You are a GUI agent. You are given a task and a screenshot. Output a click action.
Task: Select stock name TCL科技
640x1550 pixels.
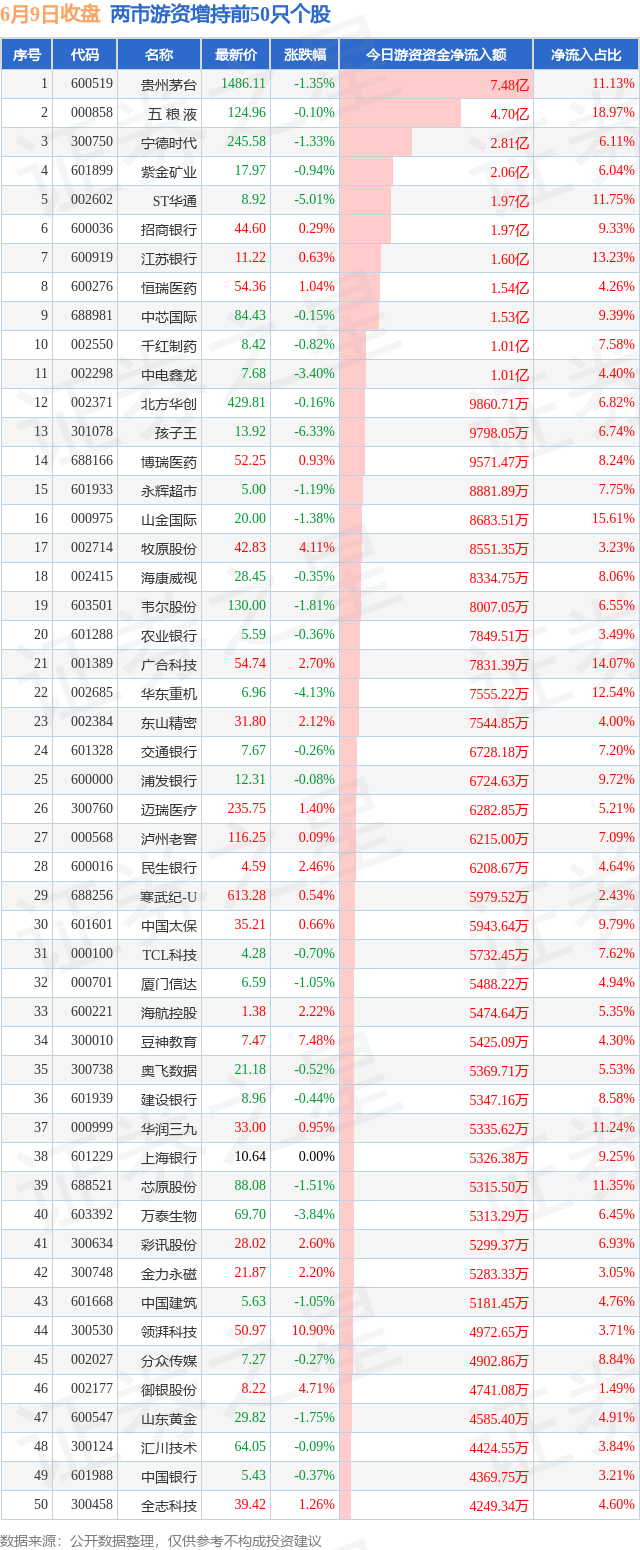click(170, 955)
